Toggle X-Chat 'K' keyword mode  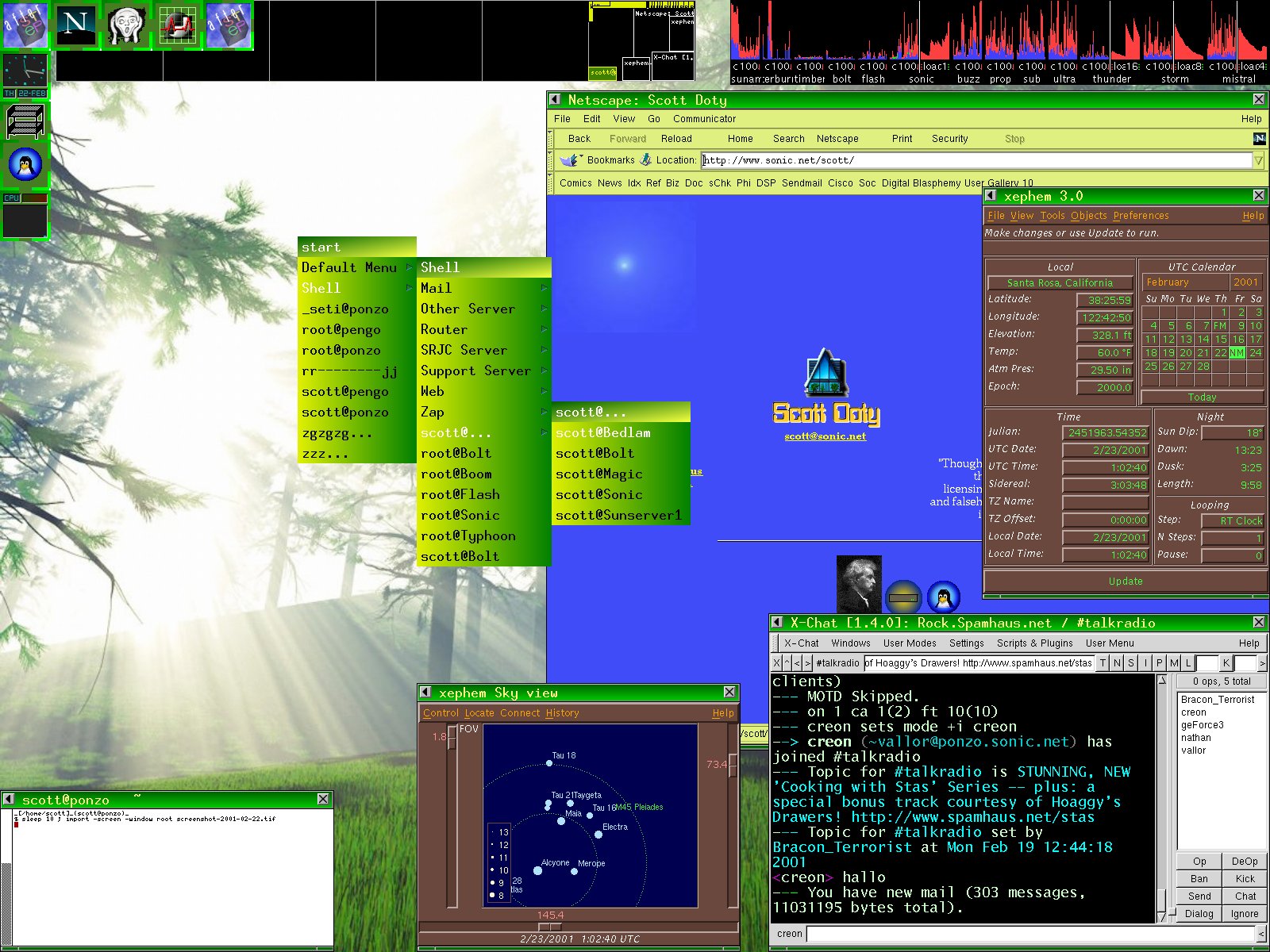1226,662
